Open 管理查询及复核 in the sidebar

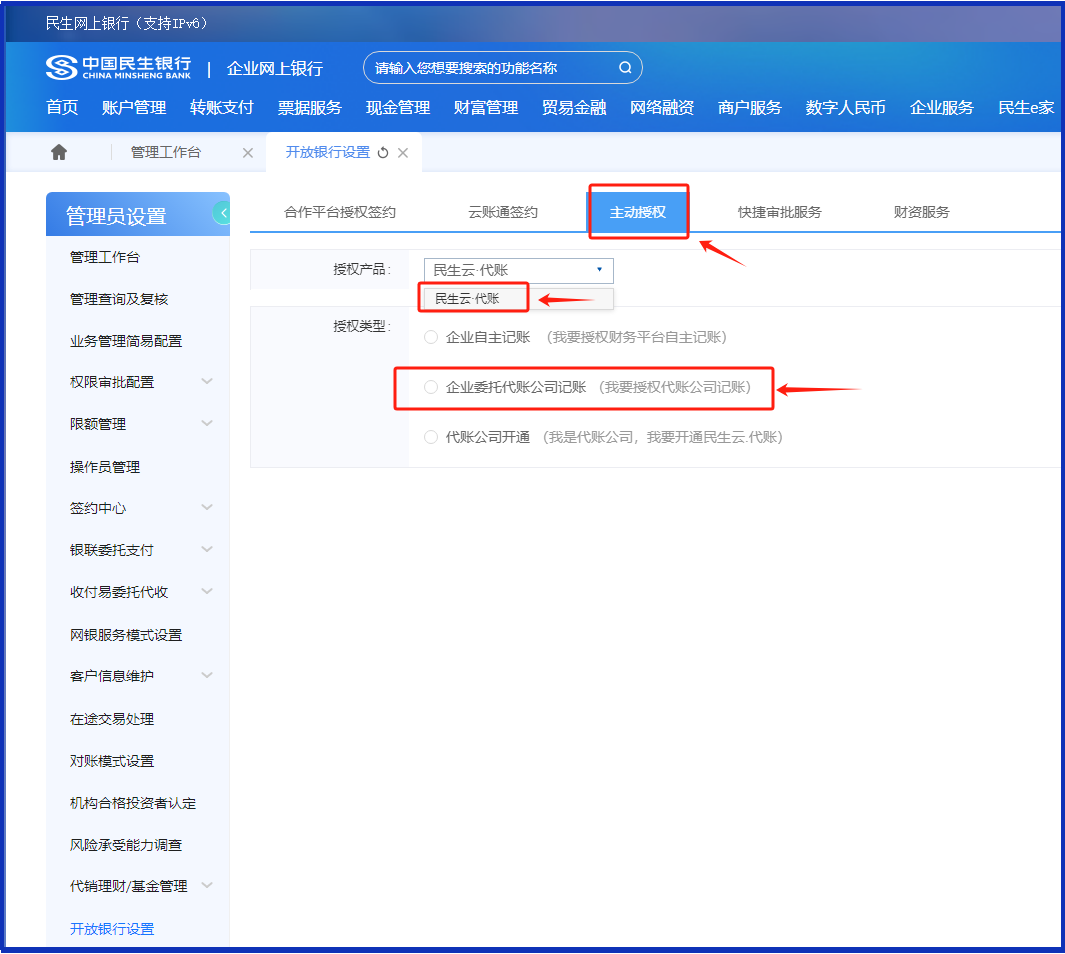(x=119, y=299)
